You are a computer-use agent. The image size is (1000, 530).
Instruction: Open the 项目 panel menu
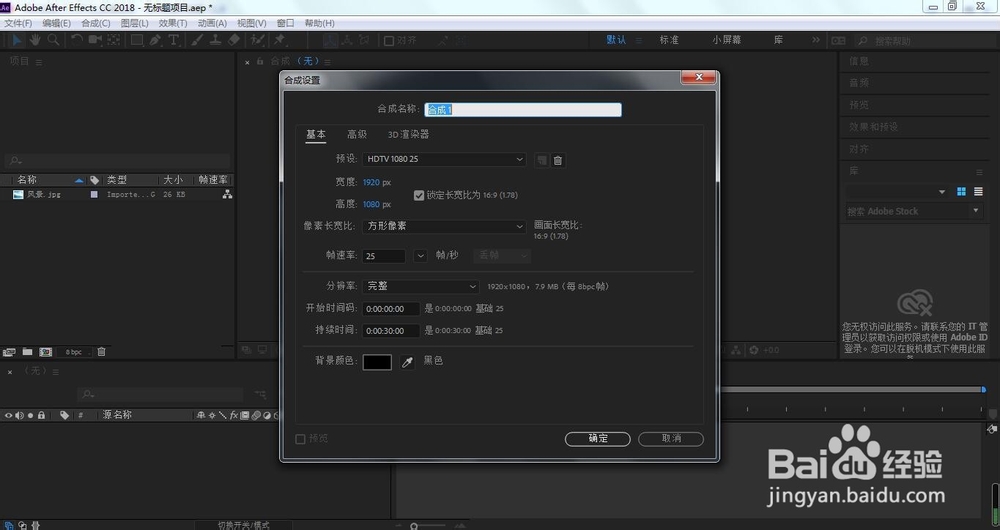tap(39, 62)
